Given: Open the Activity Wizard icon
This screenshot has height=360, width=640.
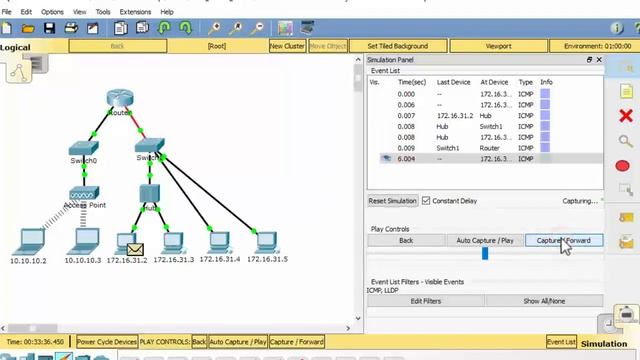Looking at the screenshot, I should [93, 28].
